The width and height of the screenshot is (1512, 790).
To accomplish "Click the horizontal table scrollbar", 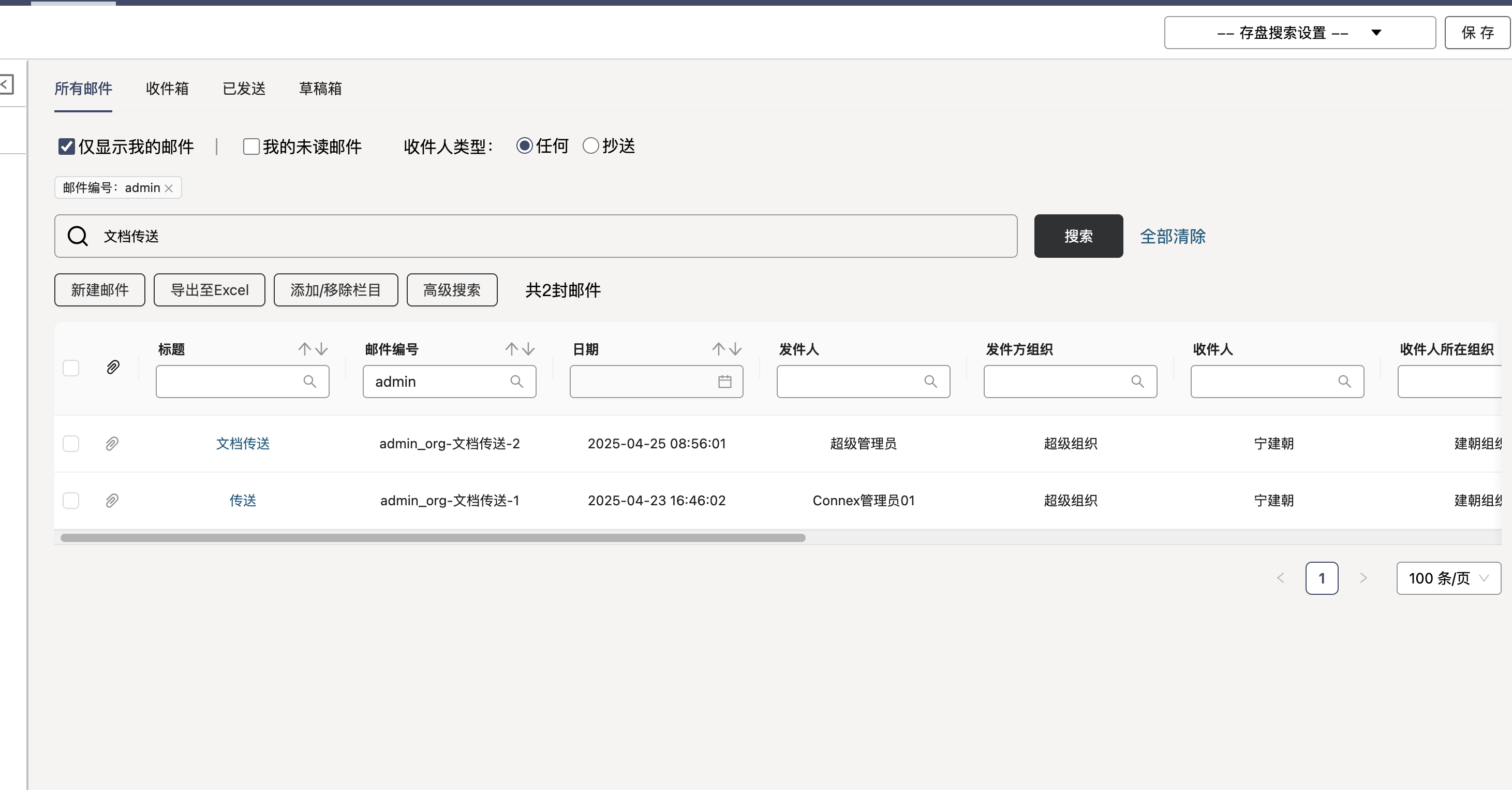I will pos(433,538).
